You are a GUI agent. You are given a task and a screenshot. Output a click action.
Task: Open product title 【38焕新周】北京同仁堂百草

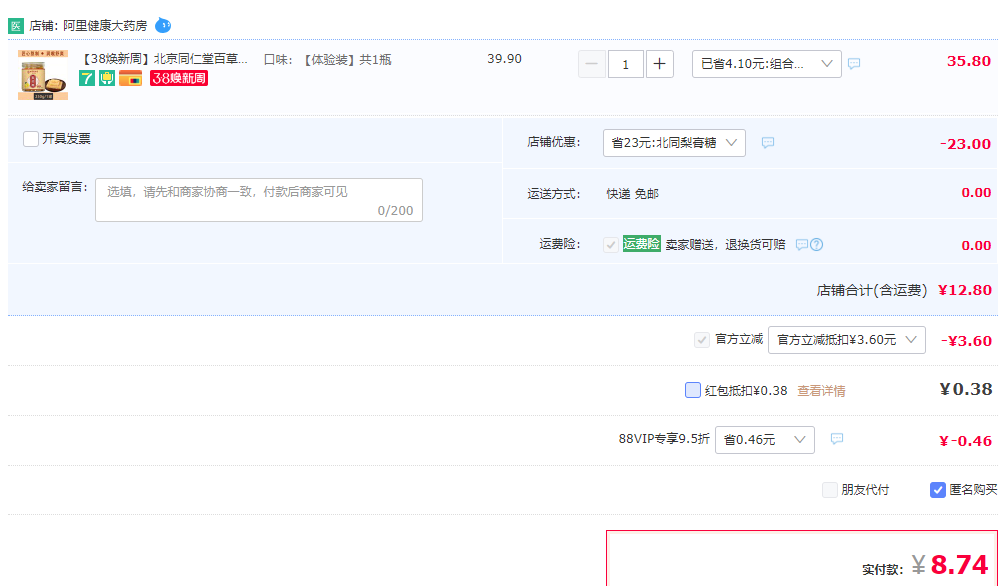[x=164, y=59]
